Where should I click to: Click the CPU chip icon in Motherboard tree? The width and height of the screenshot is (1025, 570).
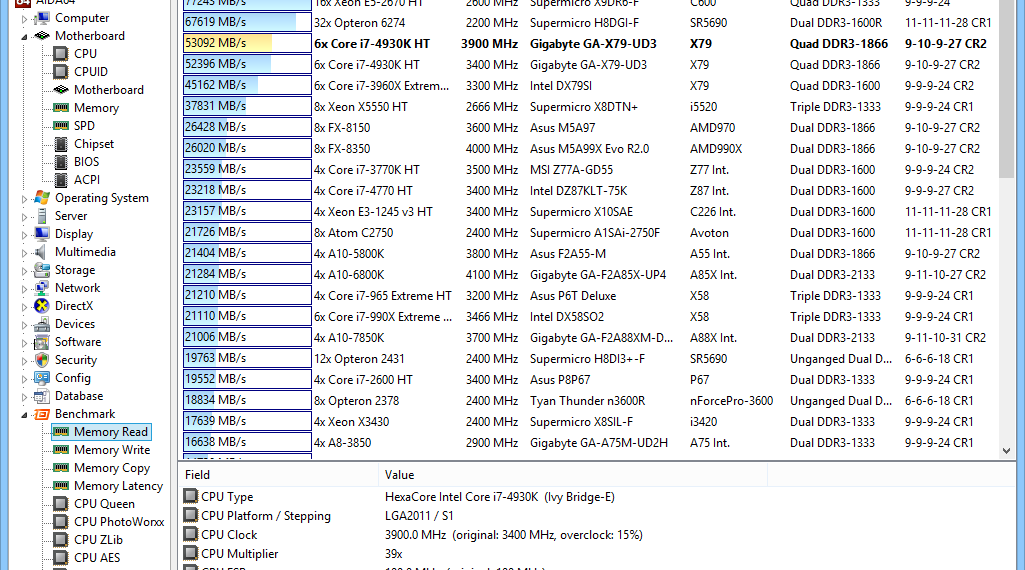(61, 54)
